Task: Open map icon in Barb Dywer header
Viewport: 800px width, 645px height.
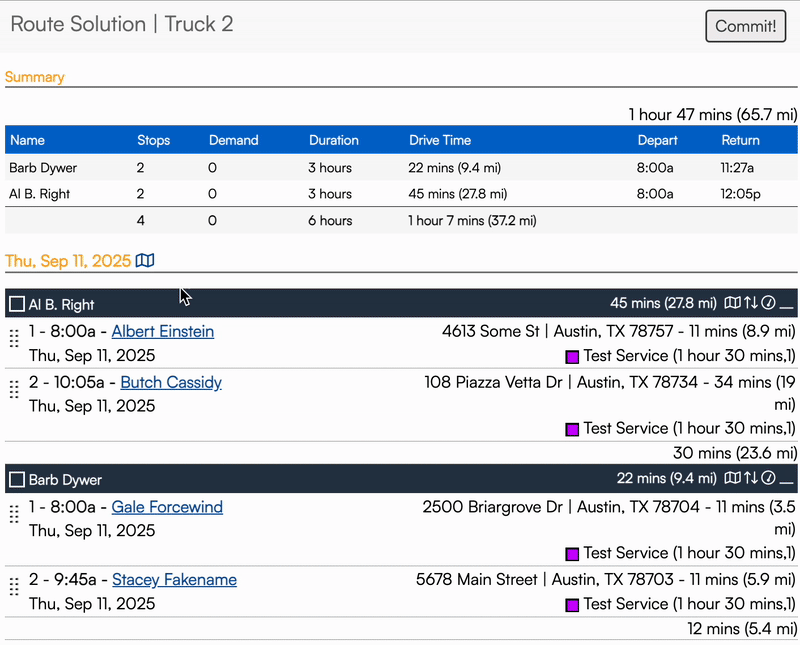Action: (x=733, y=479)
